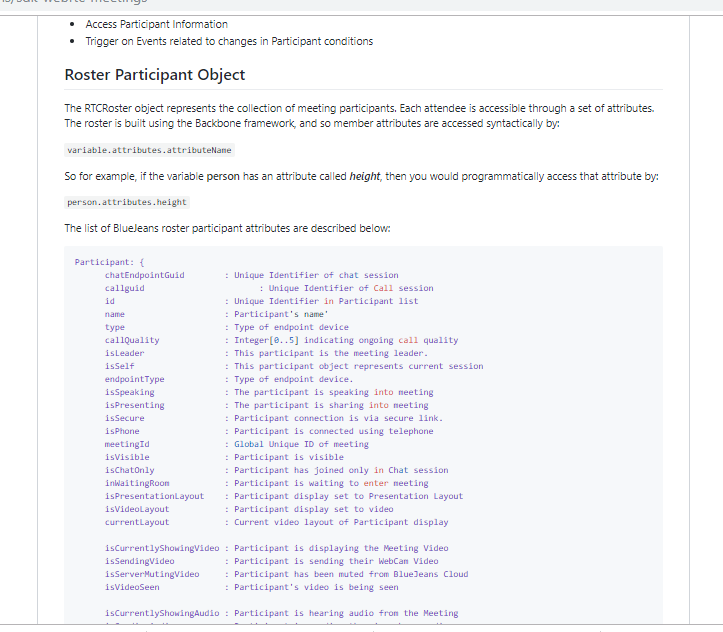Select the callQuality attribute name
The width and height of the screenshot is (723, 632).
132,340
